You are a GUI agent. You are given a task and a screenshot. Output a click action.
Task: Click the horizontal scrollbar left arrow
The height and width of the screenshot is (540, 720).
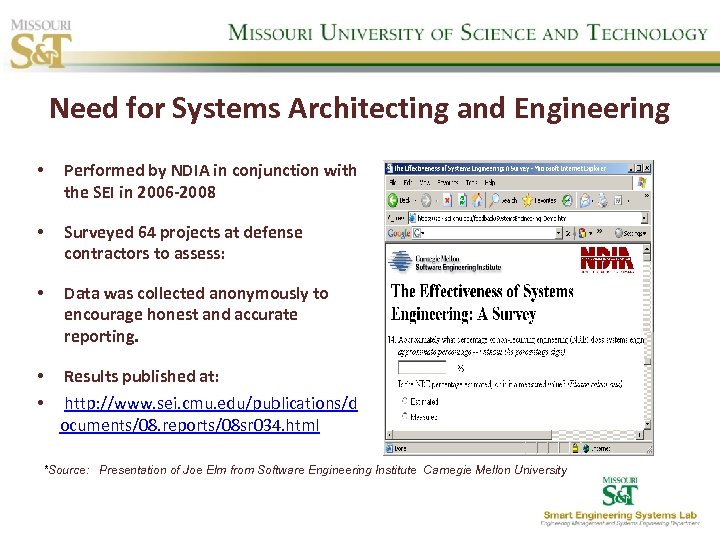click(x=390, y=434)
